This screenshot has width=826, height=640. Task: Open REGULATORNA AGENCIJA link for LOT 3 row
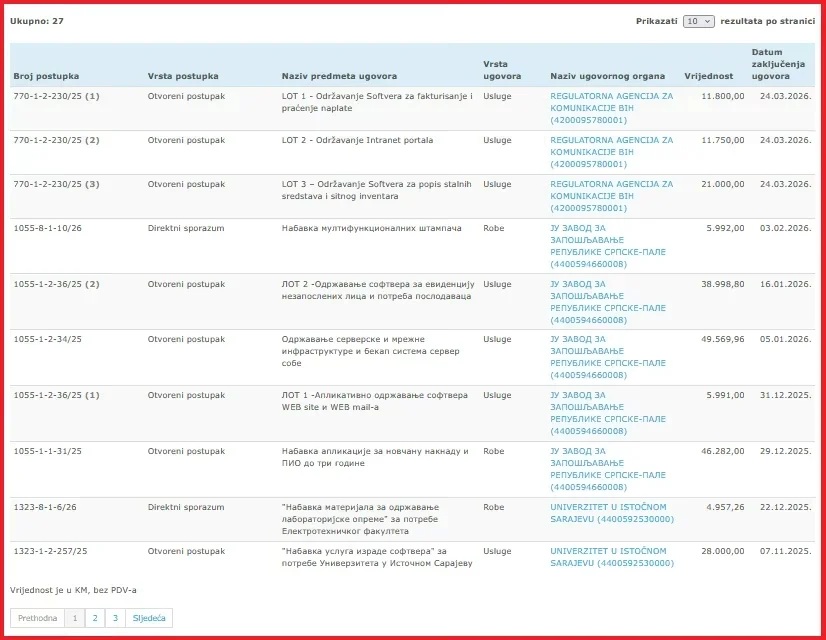pos(612,196)
